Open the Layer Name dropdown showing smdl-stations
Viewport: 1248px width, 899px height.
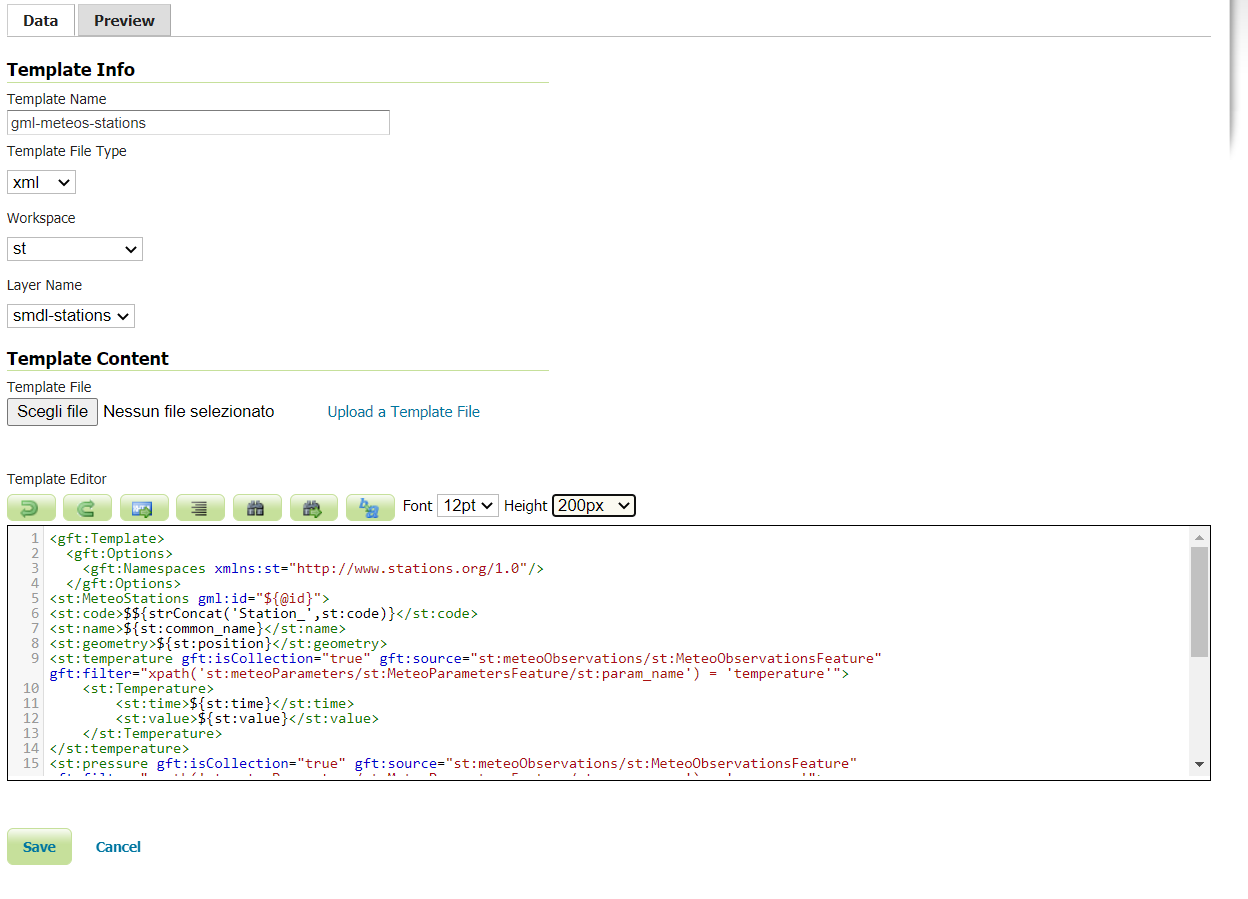[x=70, y=315]
